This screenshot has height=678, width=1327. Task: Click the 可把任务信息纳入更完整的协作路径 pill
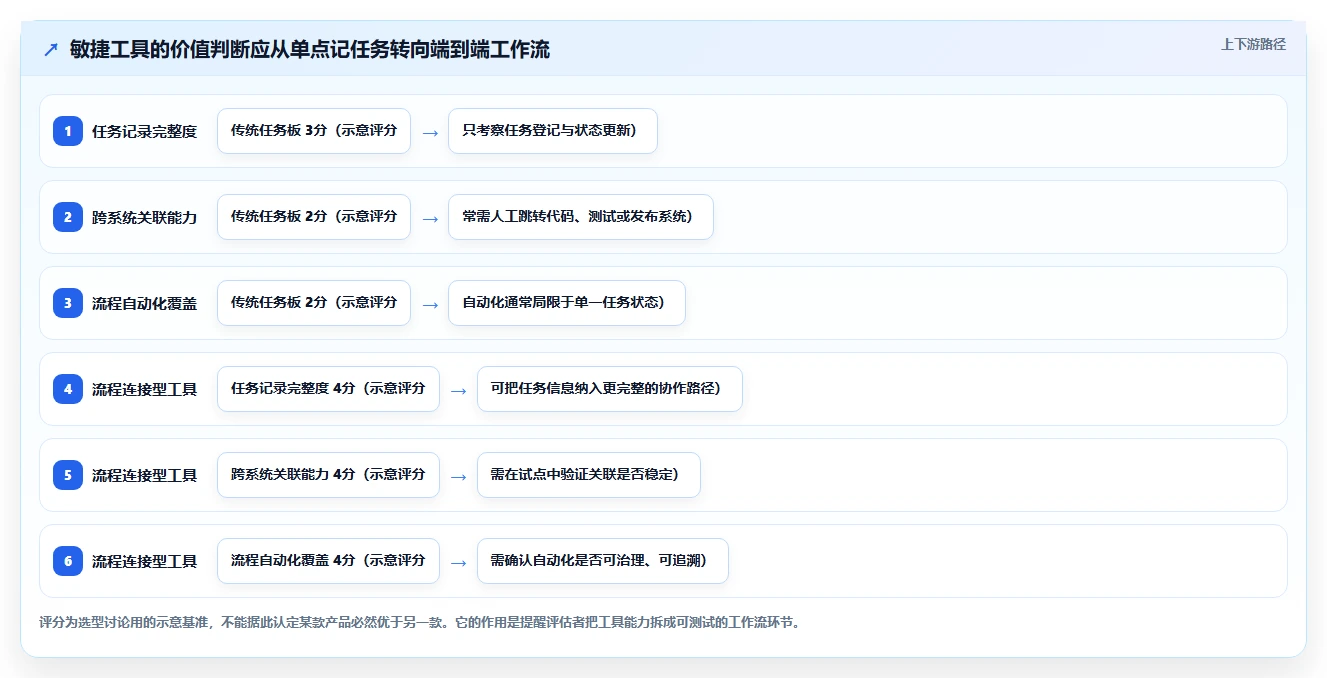point(610,389)
